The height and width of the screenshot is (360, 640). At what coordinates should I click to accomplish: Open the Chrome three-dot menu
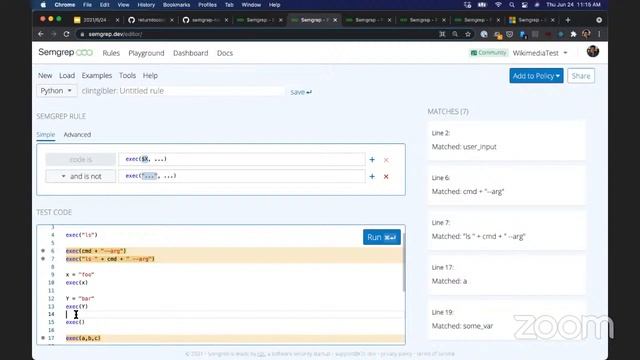tap(599, 34)
